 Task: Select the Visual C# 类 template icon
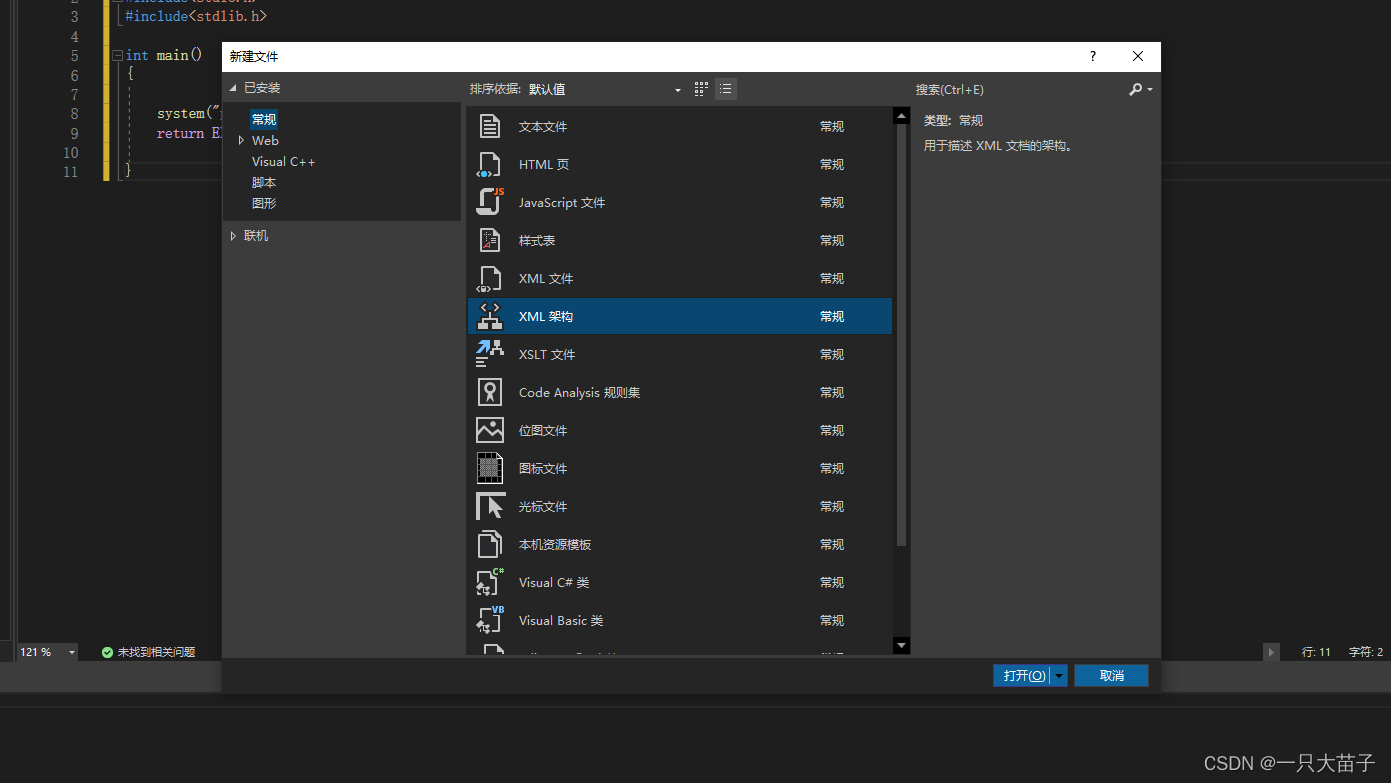490,582
